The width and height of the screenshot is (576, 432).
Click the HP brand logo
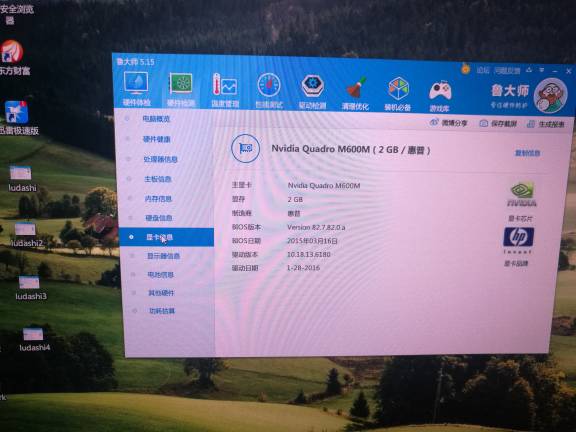(518, 237)
